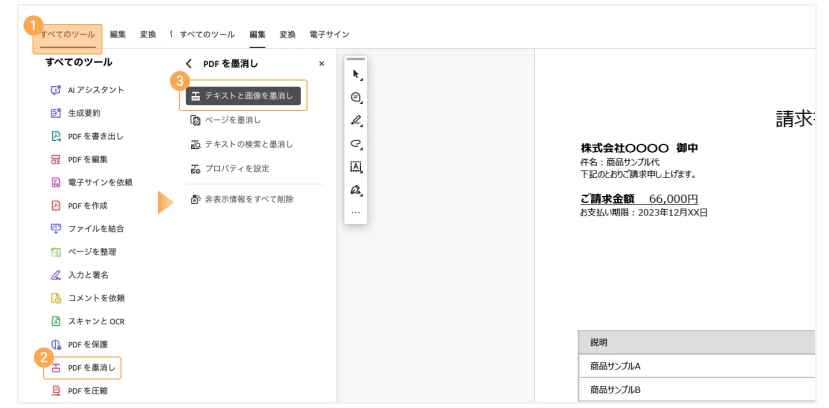
Task: Open スキャンと OCR tool
Action: 87,321
